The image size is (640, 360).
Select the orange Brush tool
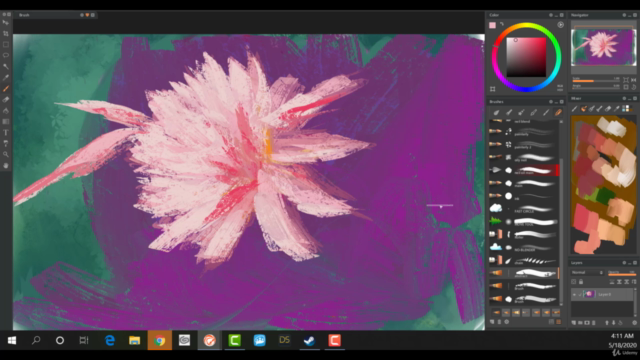click(x=6, y=88)
